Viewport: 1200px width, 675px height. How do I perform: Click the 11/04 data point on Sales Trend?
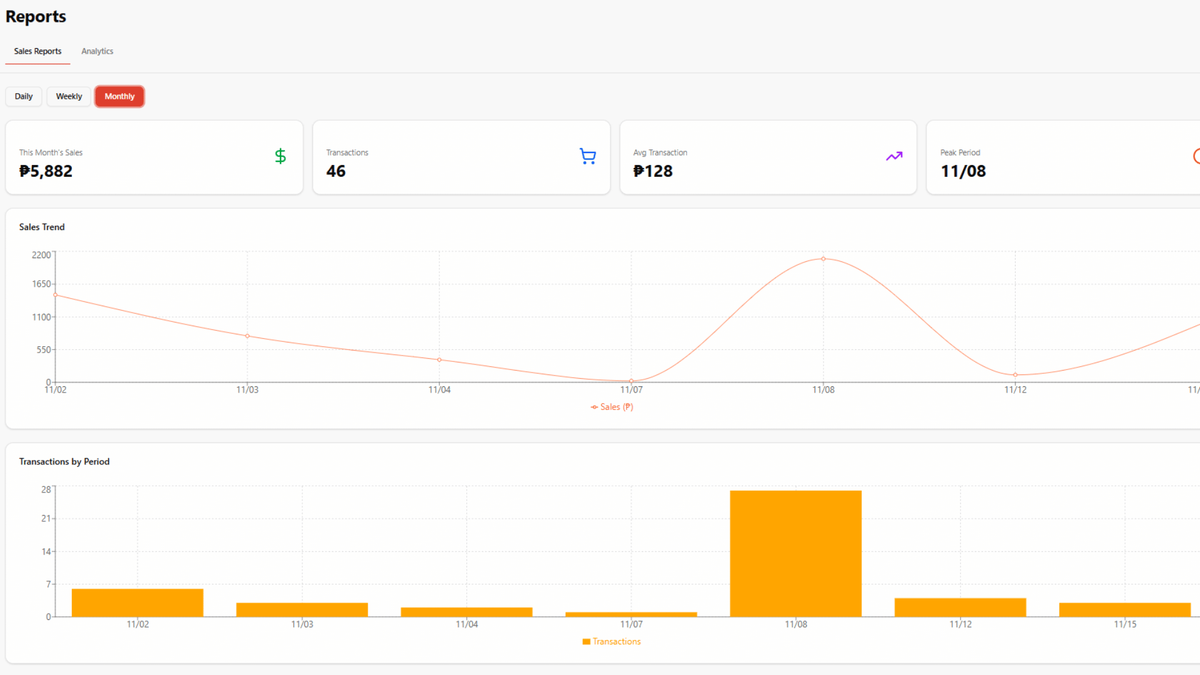click(x=439, y=360)
